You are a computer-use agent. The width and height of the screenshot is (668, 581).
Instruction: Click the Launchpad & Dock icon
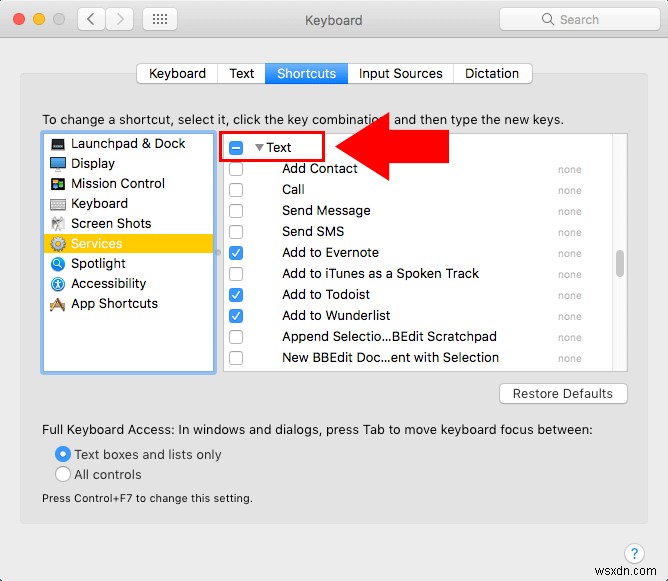click(x=58, y=144)
